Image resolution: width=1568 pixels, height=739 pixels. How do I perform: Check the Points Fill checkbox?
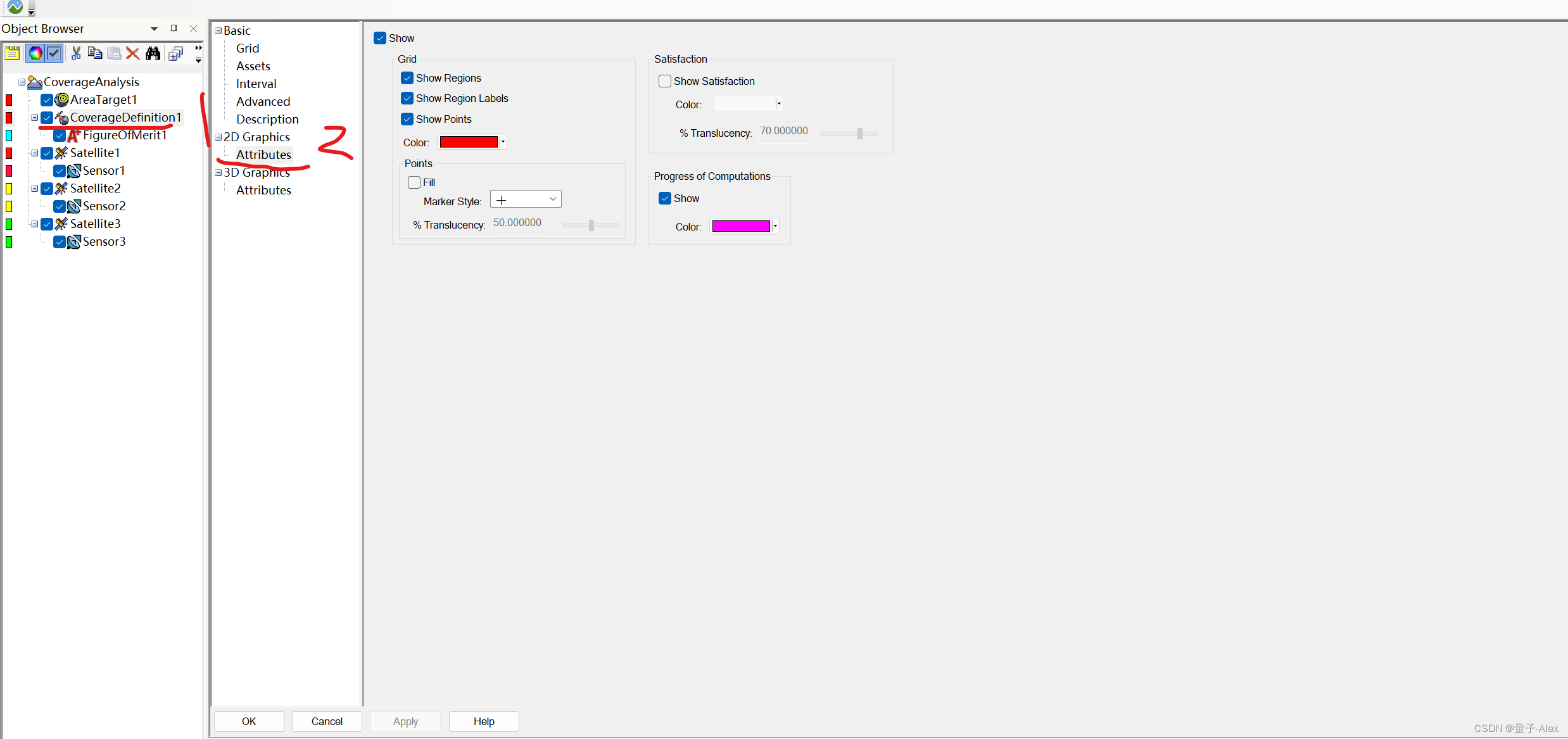pos(414,182)
